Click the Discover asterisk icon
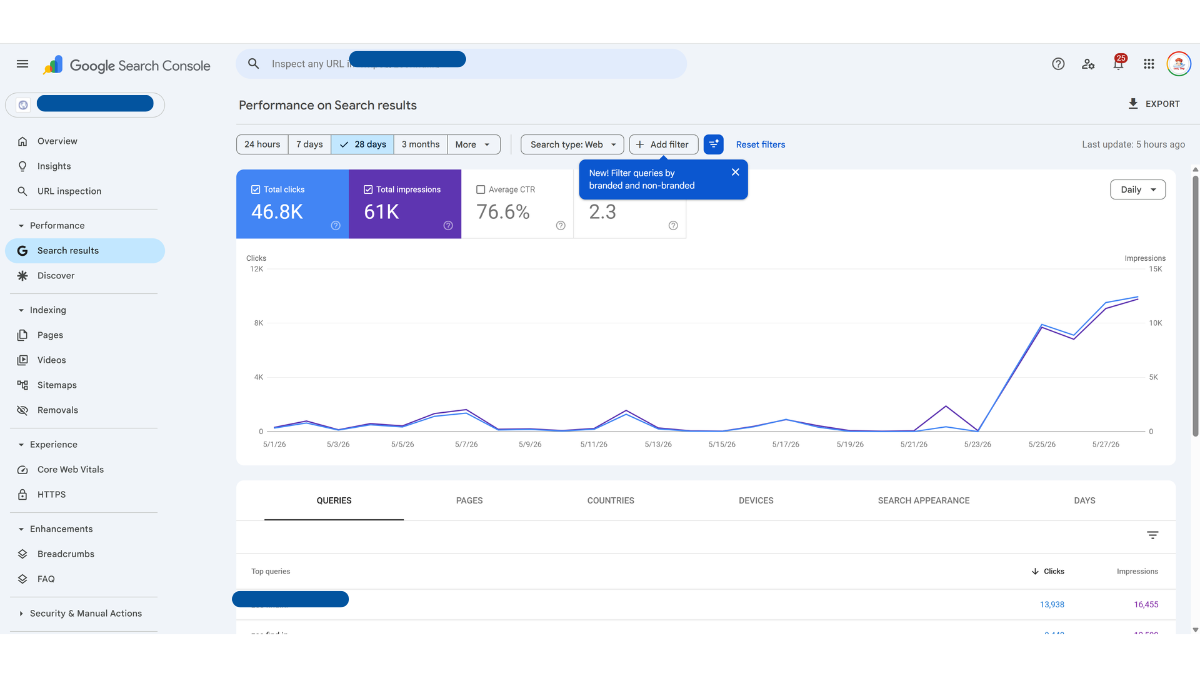 23,275
